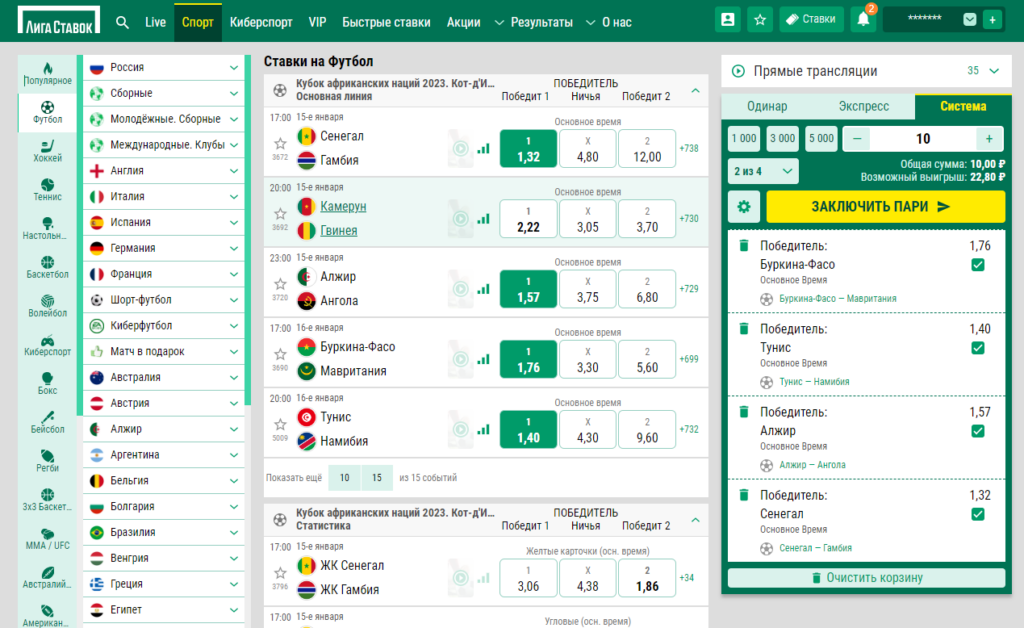
Task: Set stake with 5 000 quick button
Action: pyautogui.click(x=821, y=138)
